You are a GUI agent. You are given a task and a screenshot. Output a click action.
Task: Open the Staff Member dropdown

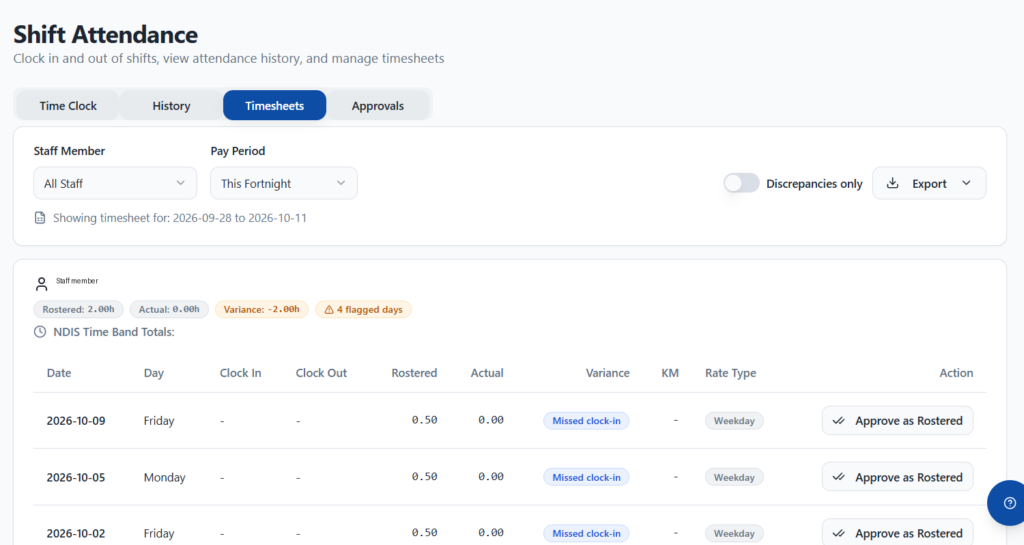point(115,183)
